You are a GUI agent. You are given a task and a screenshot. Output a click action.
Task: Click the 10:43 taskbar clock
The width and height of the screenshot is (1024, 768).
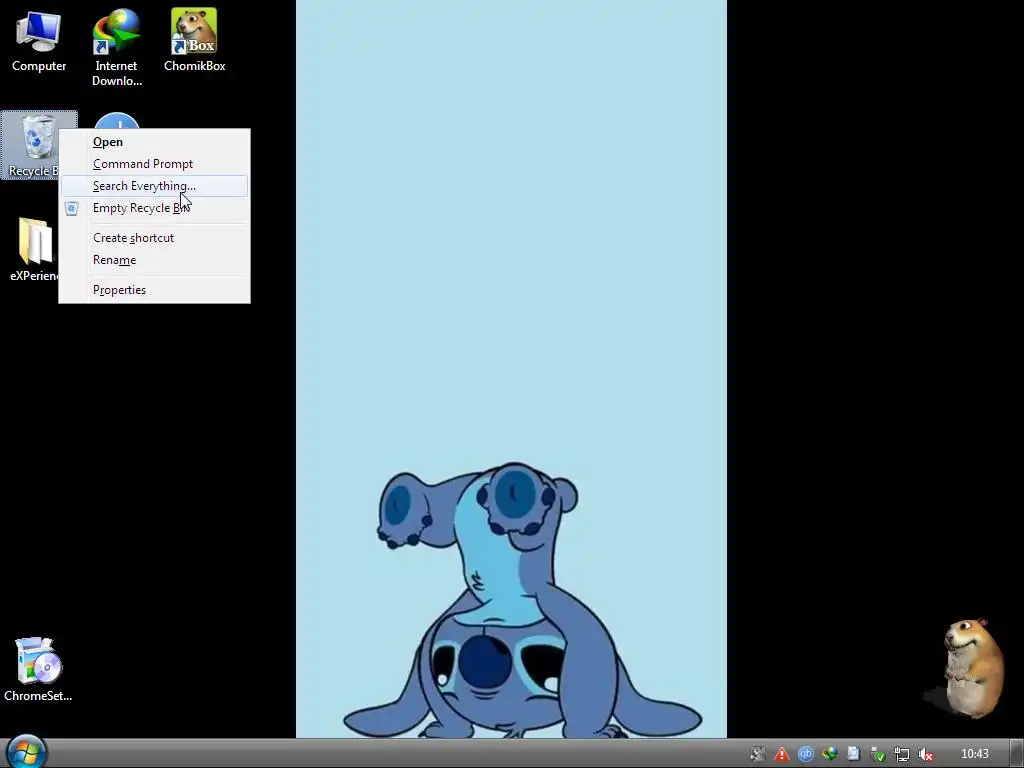click(974, 754)
